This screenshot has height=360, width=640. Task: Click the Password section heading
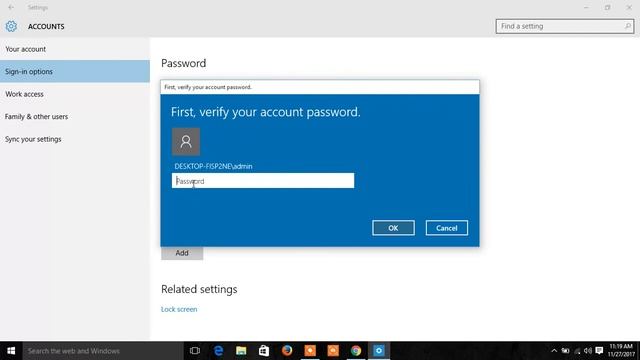183,63
